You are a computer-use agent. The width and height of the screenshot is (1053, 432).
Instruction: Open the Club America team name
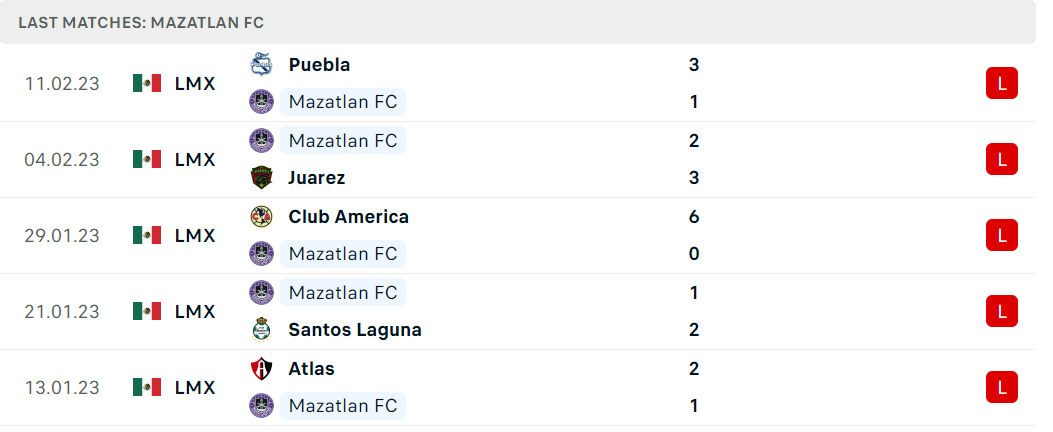coord(349,216)
